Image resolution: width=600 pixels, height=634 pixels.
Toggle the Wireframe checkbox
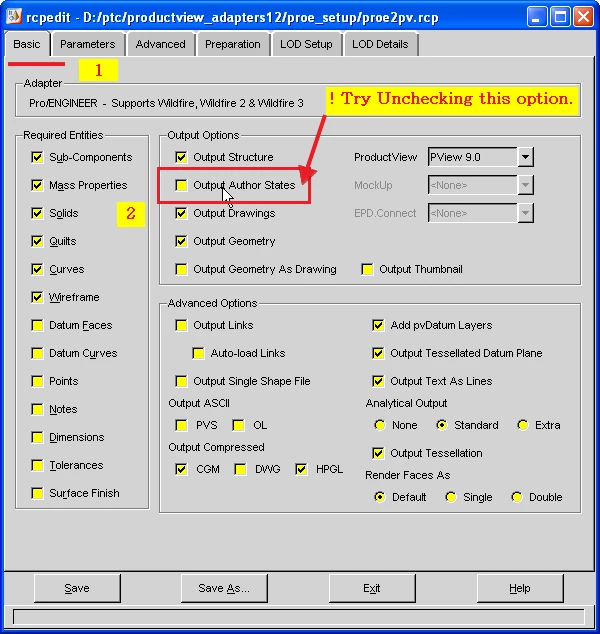[x=37, y=297]
